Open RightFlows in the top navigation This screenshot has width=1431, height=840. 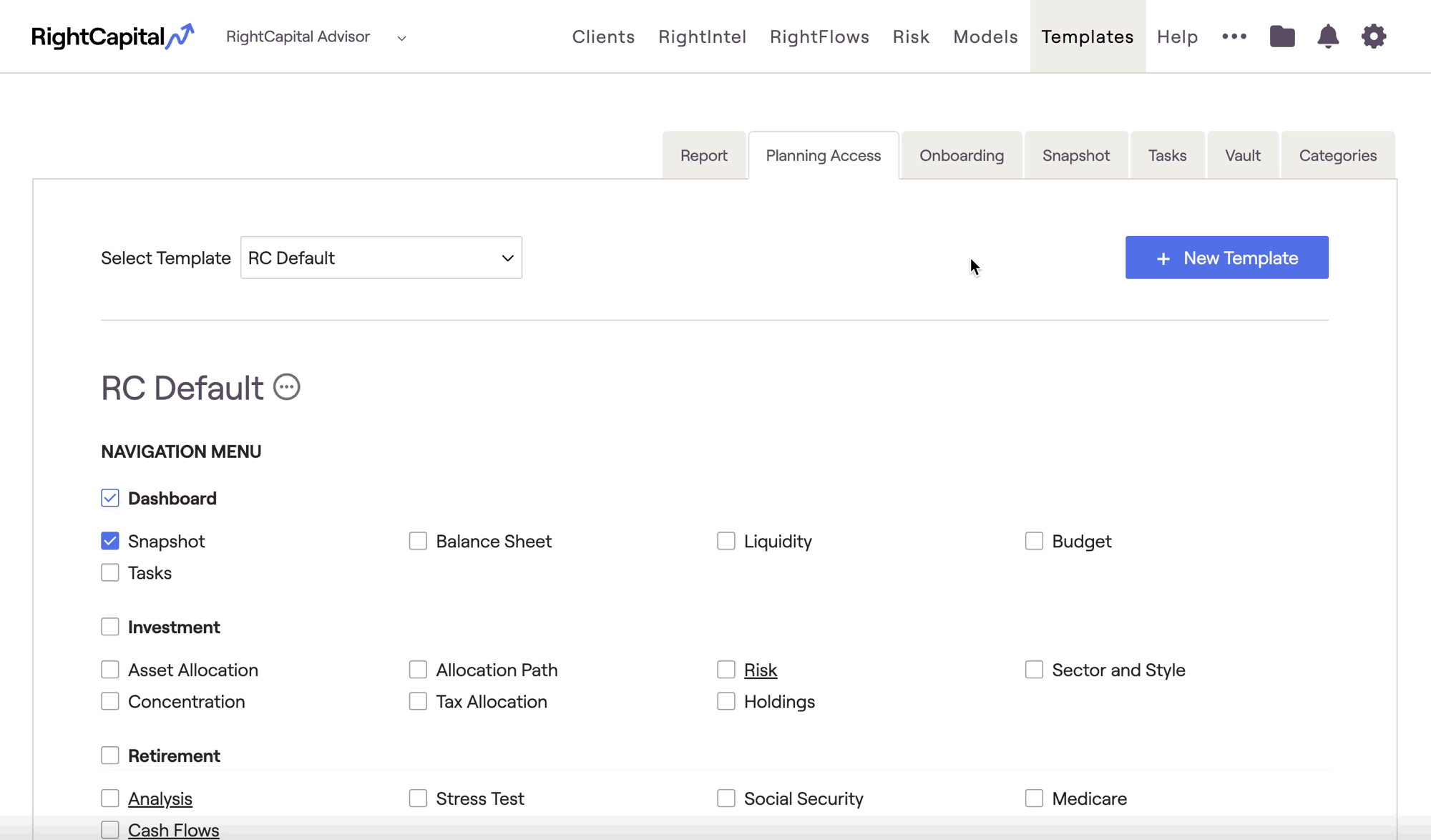coord(819,36)
